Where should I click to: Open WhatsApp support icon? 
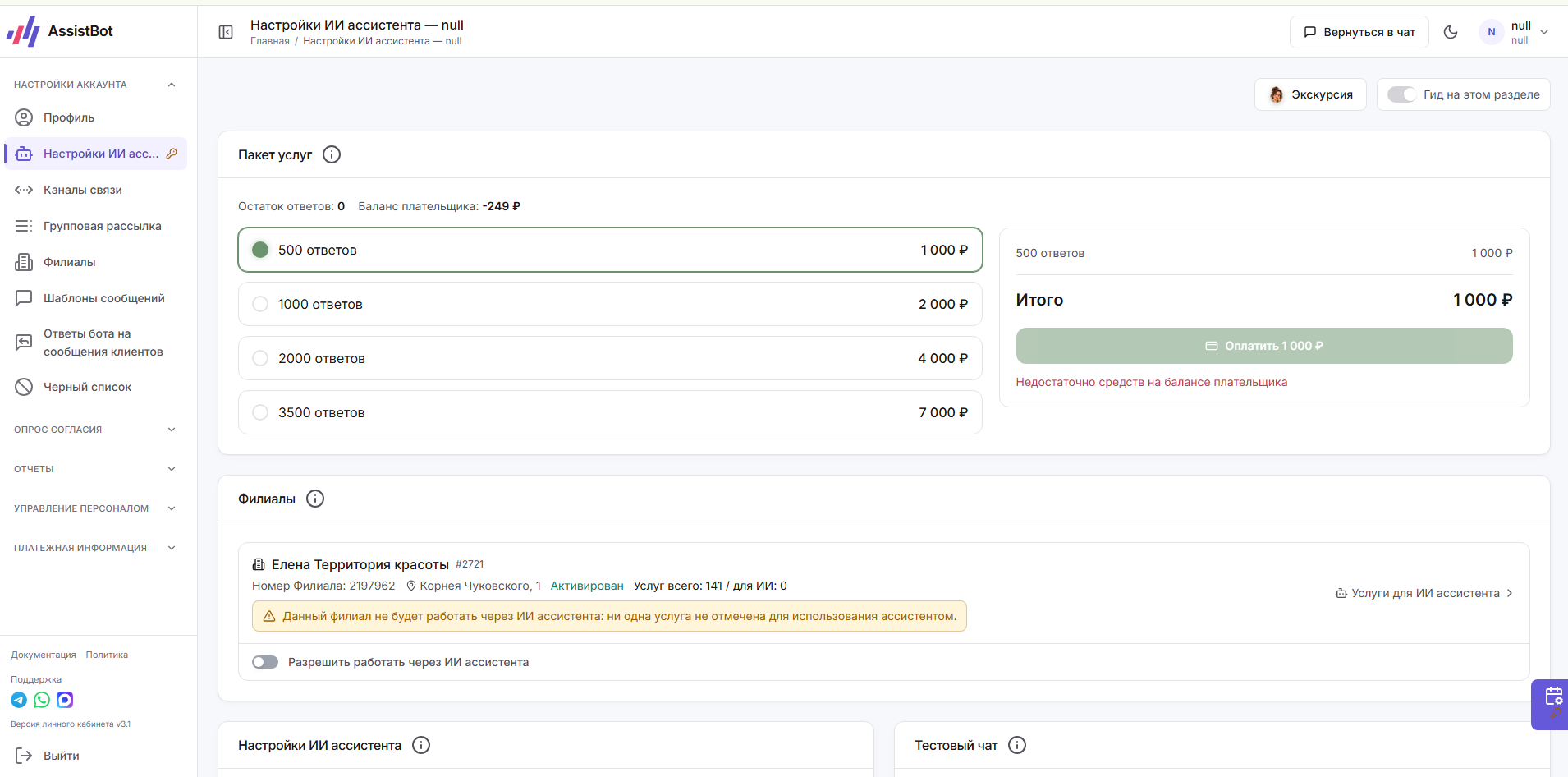click(42, 700)
